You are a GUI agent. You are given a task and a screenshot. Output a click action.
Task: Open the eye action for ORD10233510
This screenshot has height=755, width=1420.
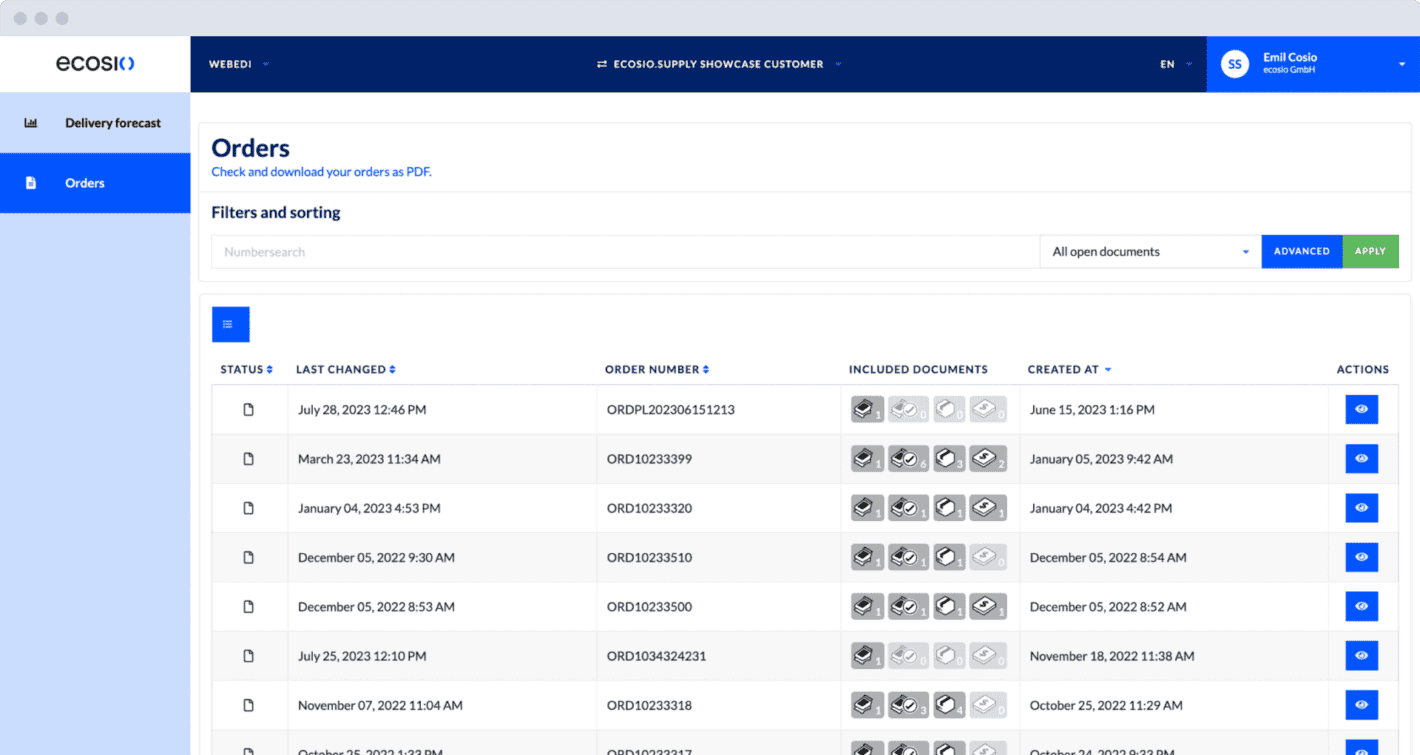coord(1361,557)
